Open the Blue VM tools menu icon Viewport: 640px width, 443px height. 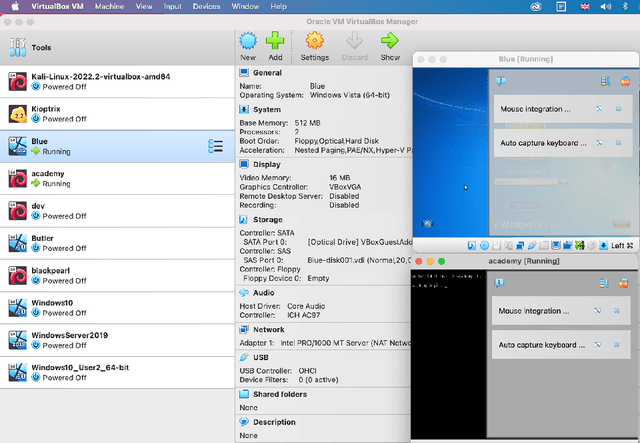click(x=215, y=147)
